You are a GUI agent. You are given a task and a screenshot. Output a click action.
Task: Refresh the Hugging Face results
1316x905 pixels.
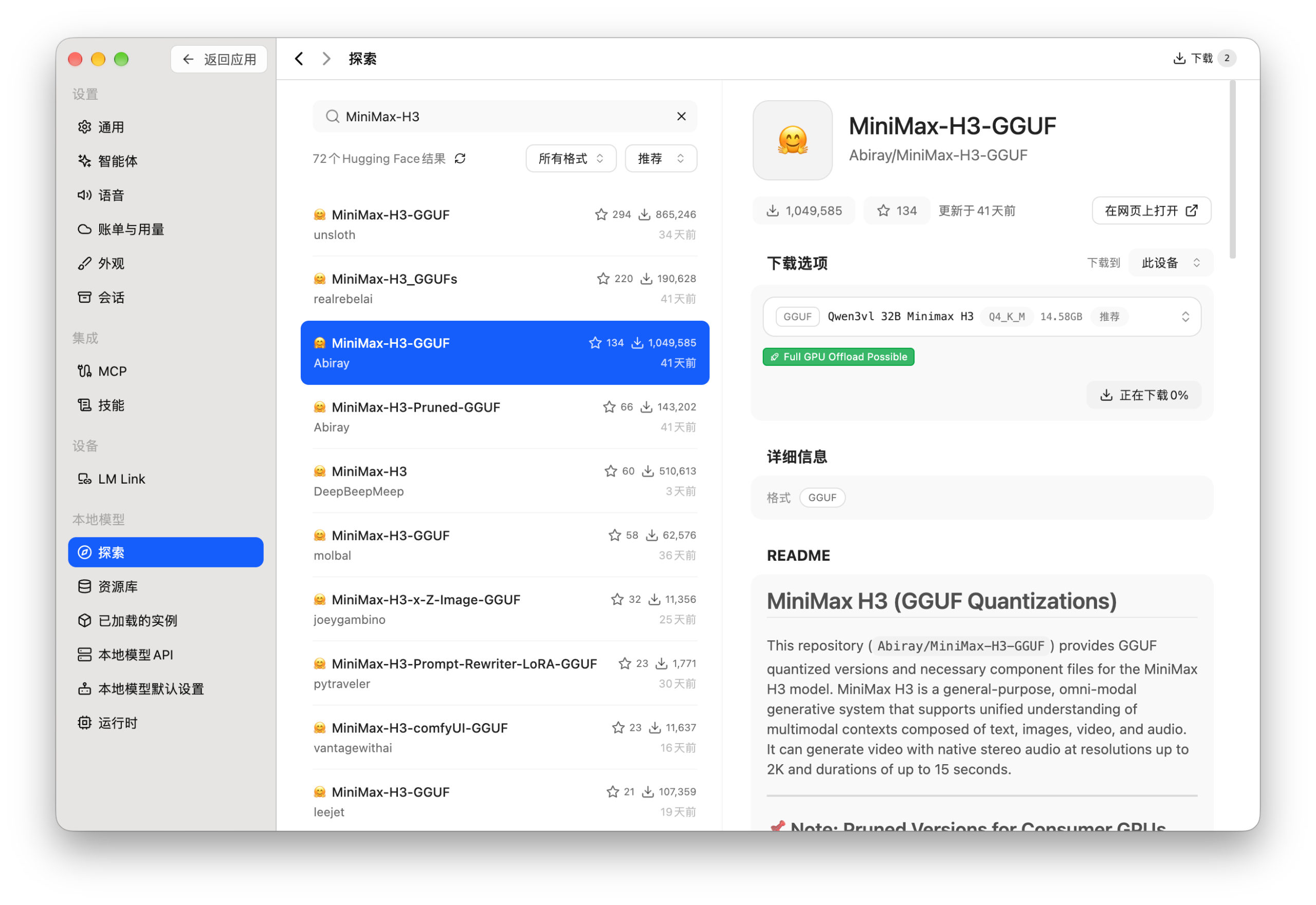click(460, 159)
